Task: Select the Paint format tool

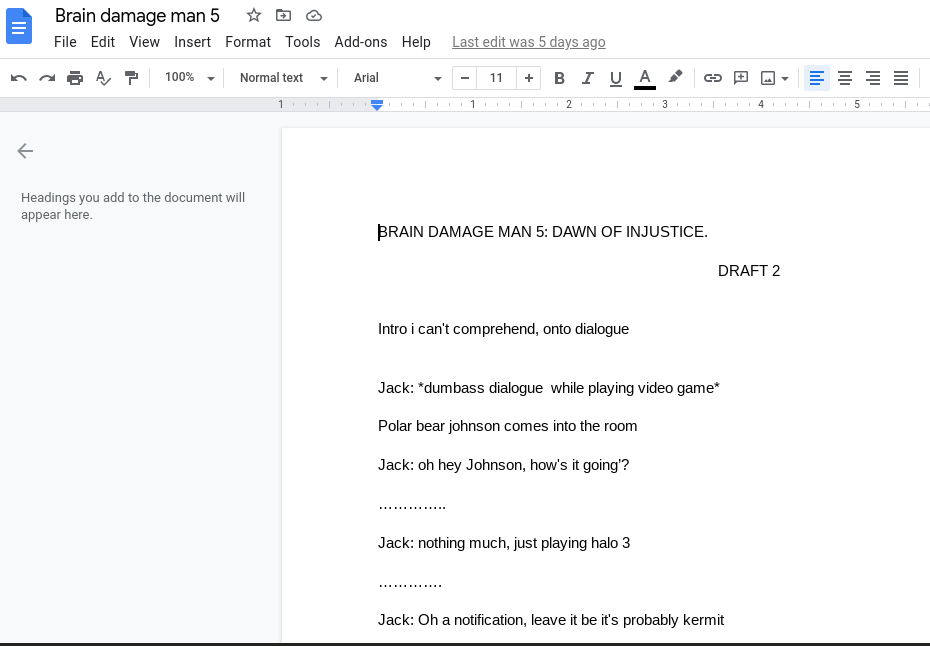Action: click(x=131, y=78)
